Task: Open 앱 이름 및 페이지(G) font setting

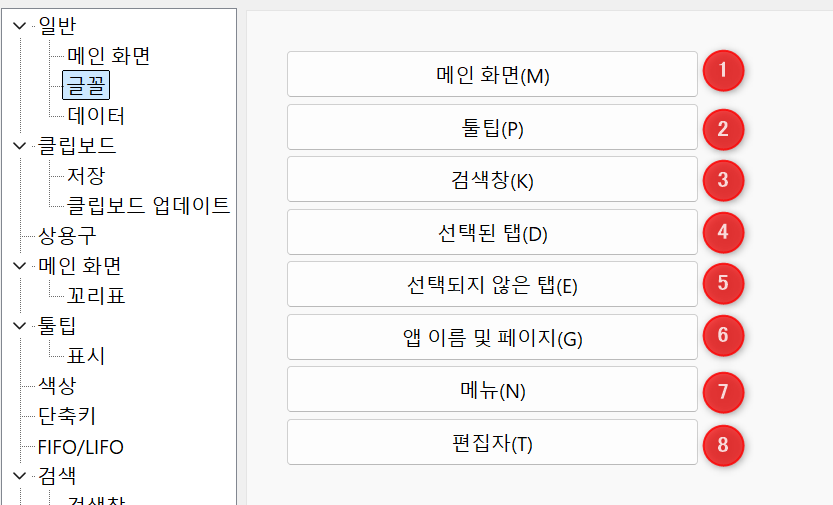Action: [492, 337]
